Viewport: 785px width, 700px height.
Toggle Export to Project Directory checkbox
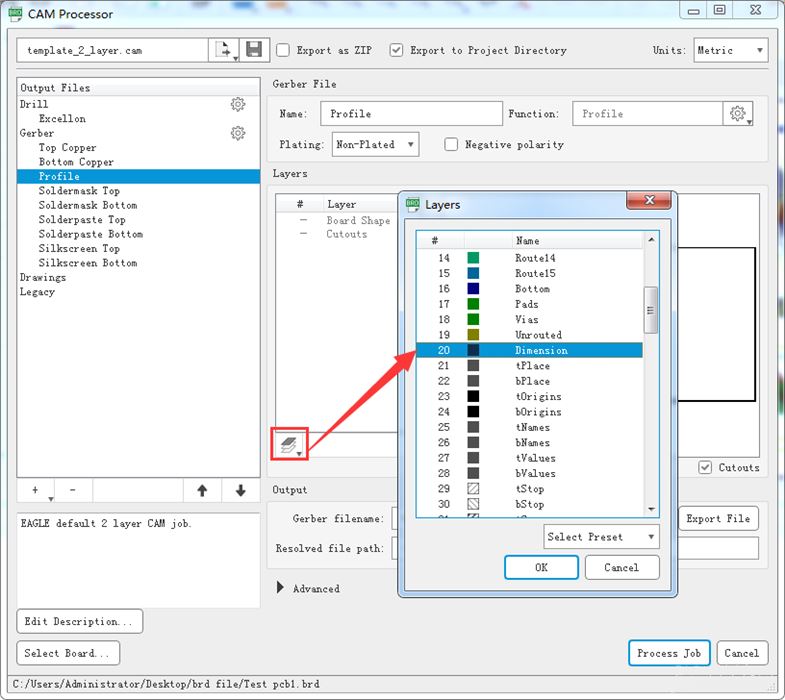[x=397, y=50]
